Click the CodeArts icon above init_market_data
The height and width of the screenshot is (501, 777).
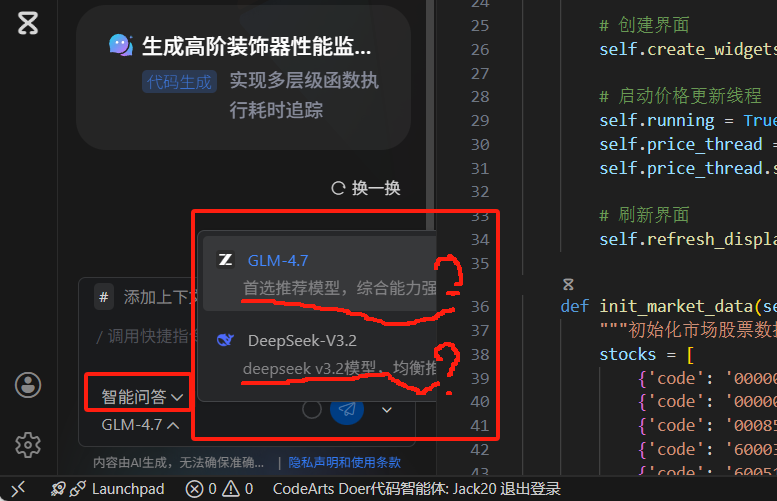click(568, 284)
